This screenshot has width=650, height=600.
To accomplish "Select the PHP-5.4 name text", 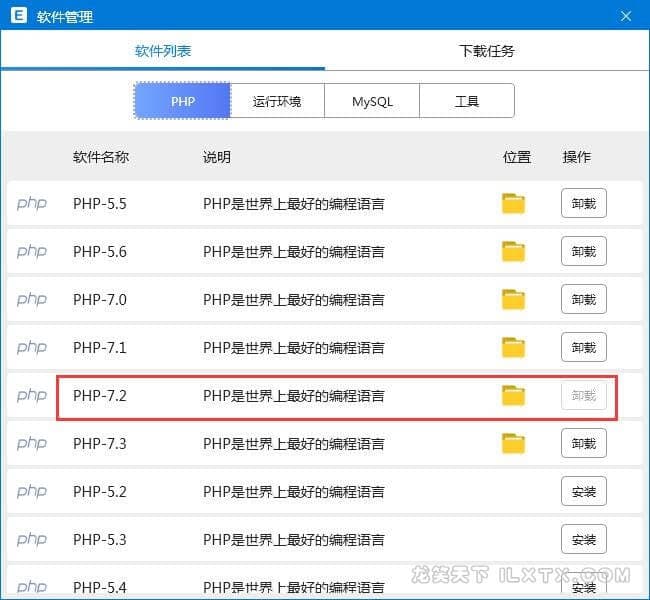I will [x=99, y=588].
